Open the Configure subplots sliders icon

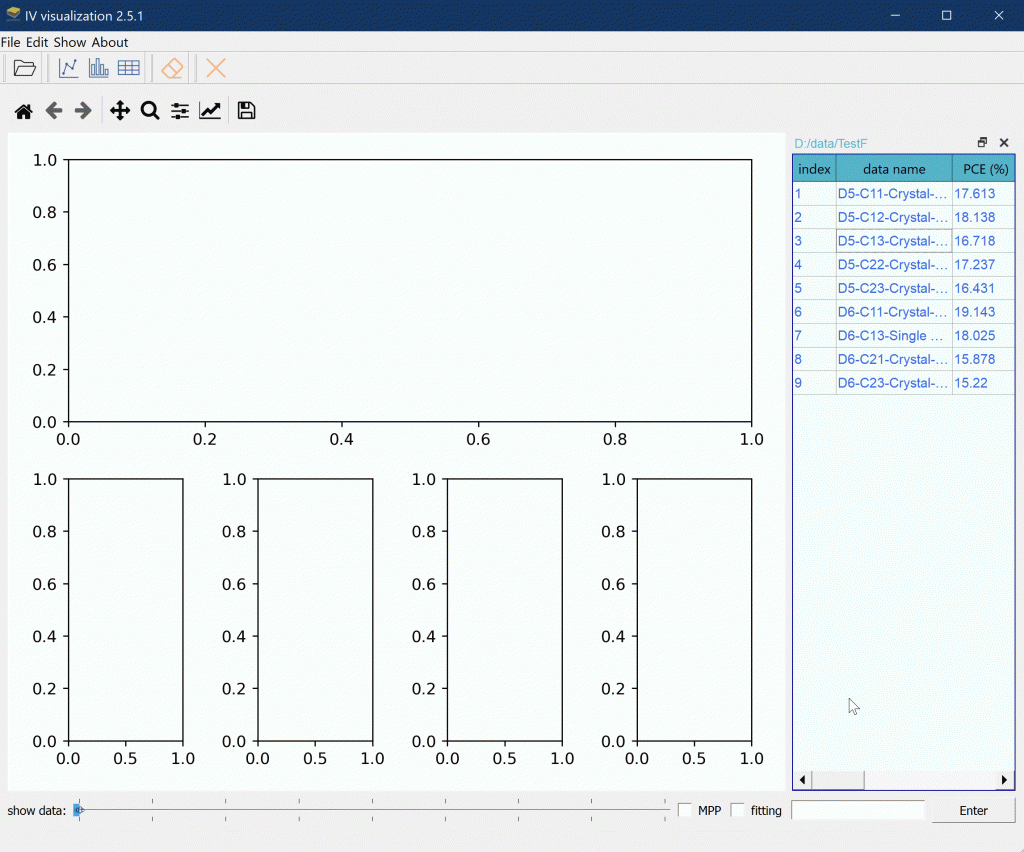pyautogui.click(x=180, y=111)
